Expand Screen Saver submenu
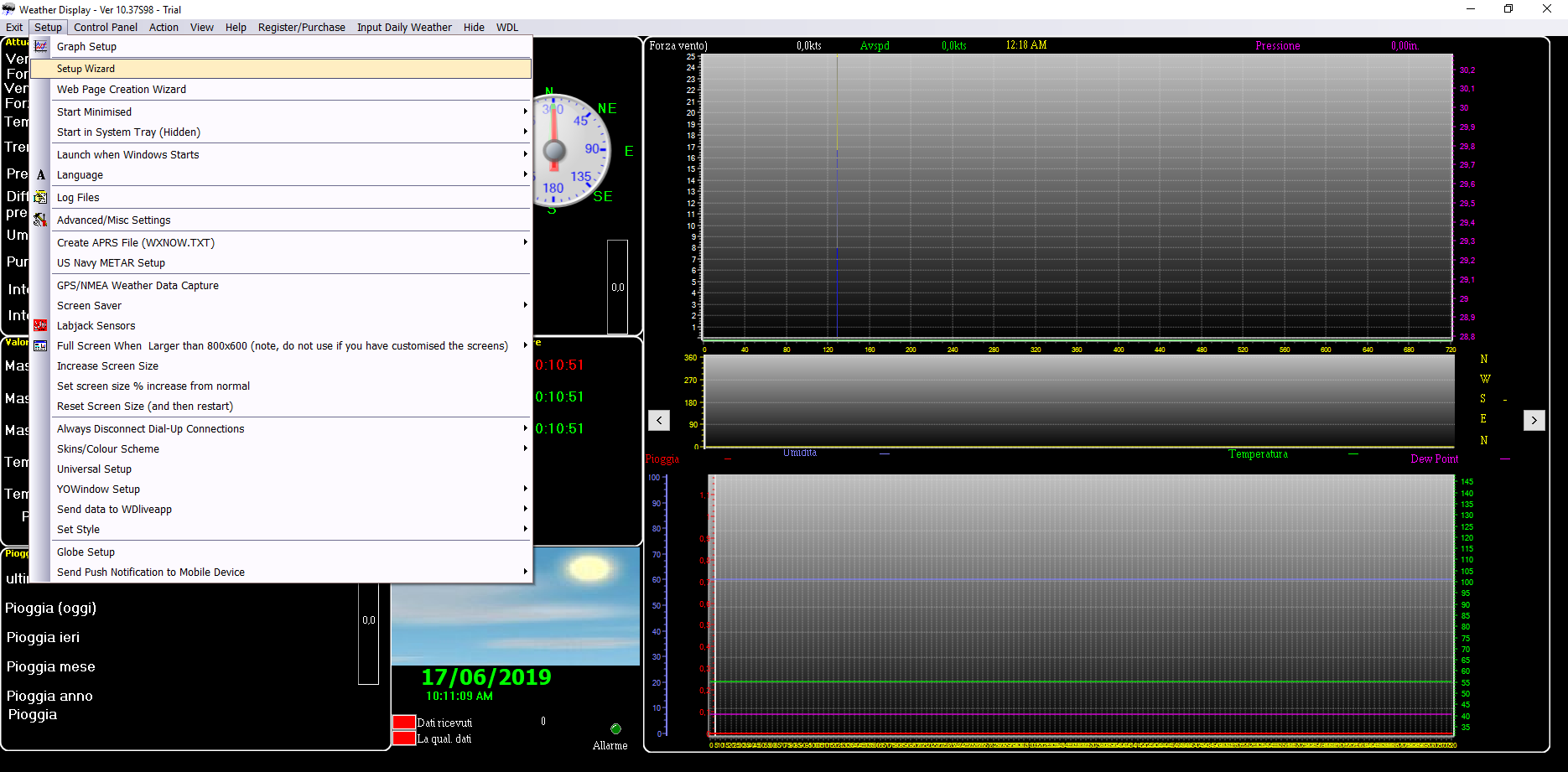 click(x=526, y=305)
